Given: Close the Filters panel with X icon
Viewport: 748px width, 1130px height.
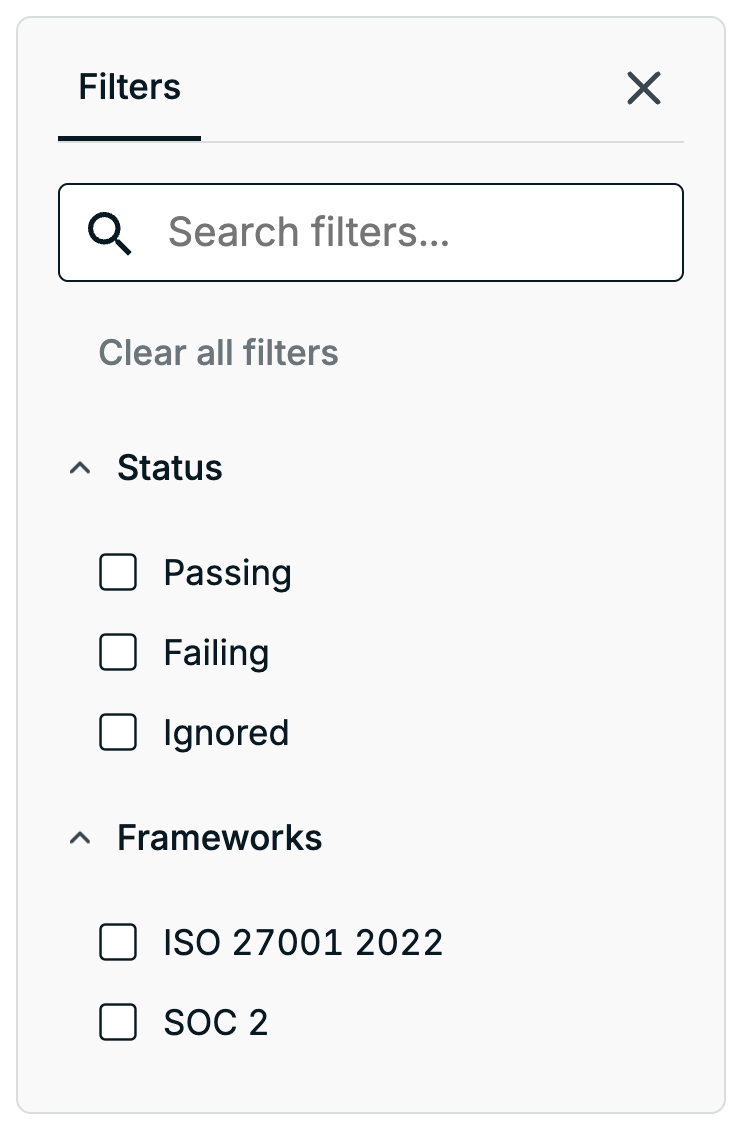Looking at the screenshot, I should pyautogui.click(x=644, y=88).
